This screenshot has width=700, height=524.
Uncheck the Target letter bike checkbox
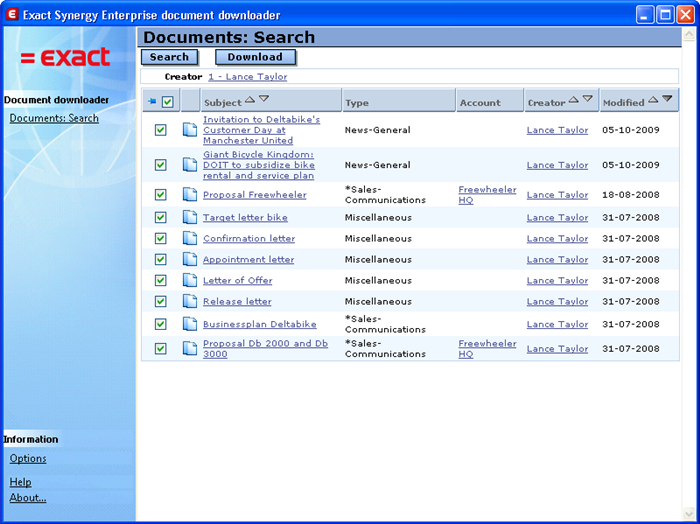tap(161, 217)
